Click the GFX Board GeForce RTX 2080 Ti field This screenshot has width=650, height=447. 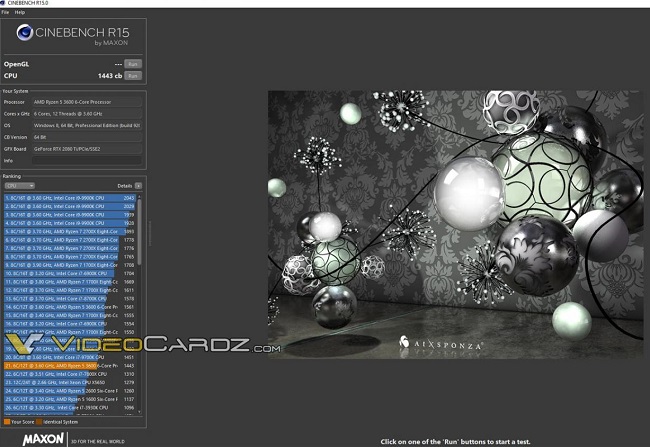[87, 149]
